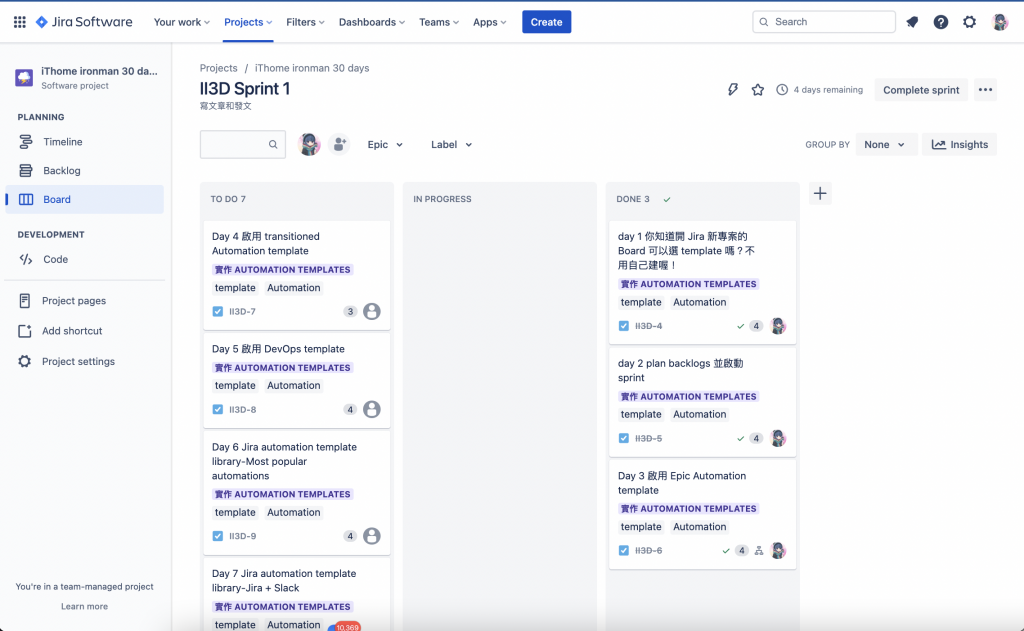Open Timeline in the sidebar

tap(85, 142)
